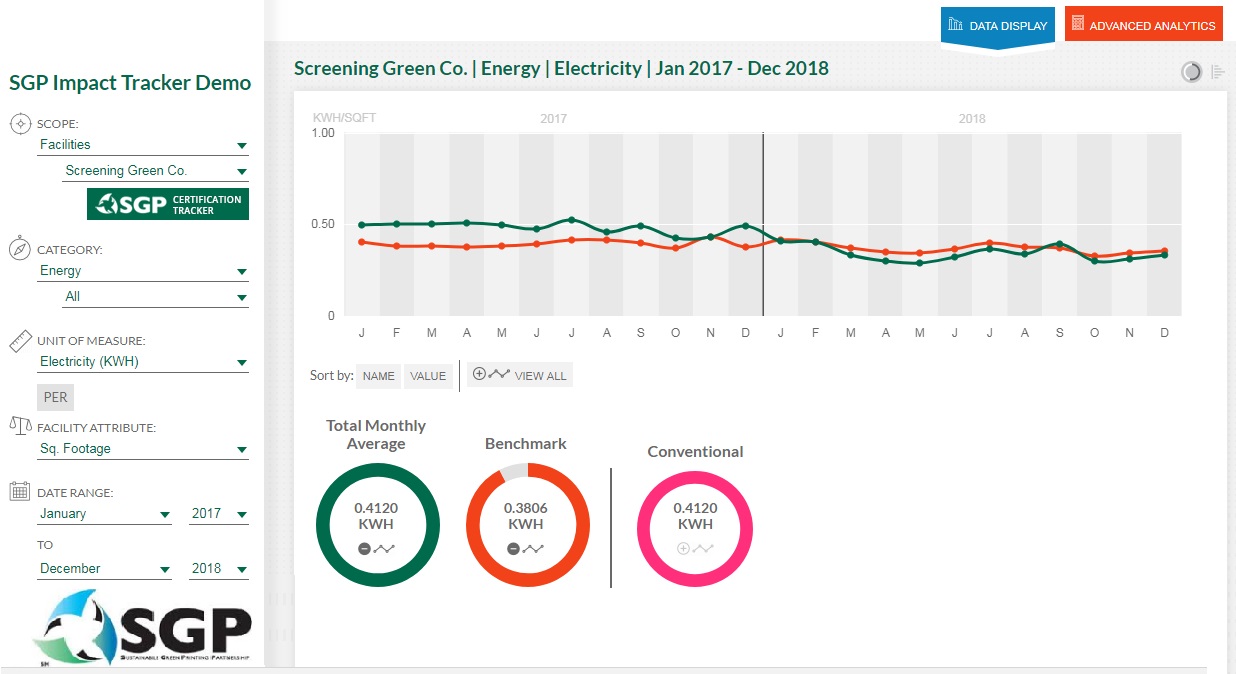Click the green line's May 2018 low point
The height and width of the screenshot is (674, 1236).
(x=920, y=263)
